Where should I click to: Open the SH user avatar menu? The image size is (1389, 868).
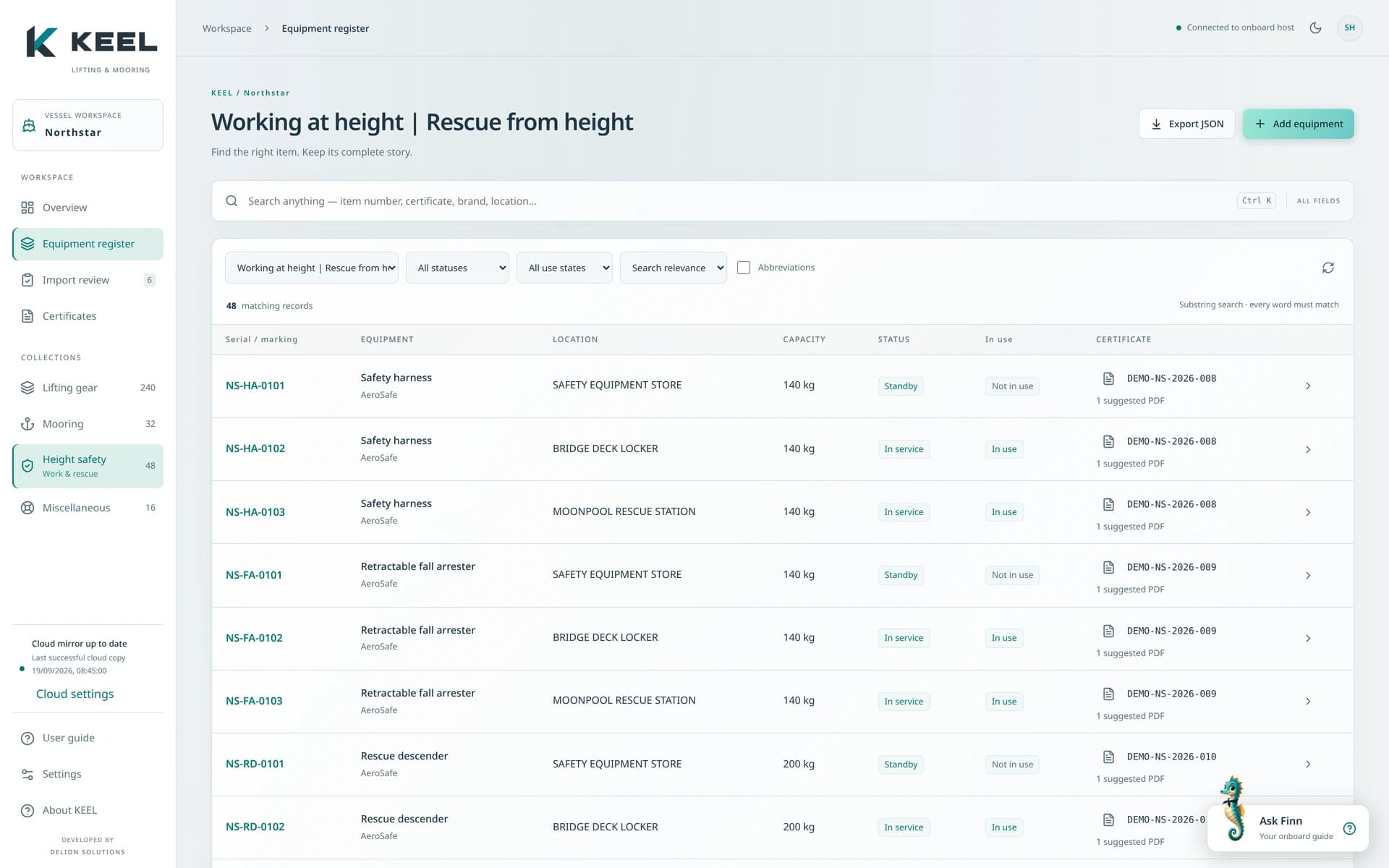tap(1349, 27)
